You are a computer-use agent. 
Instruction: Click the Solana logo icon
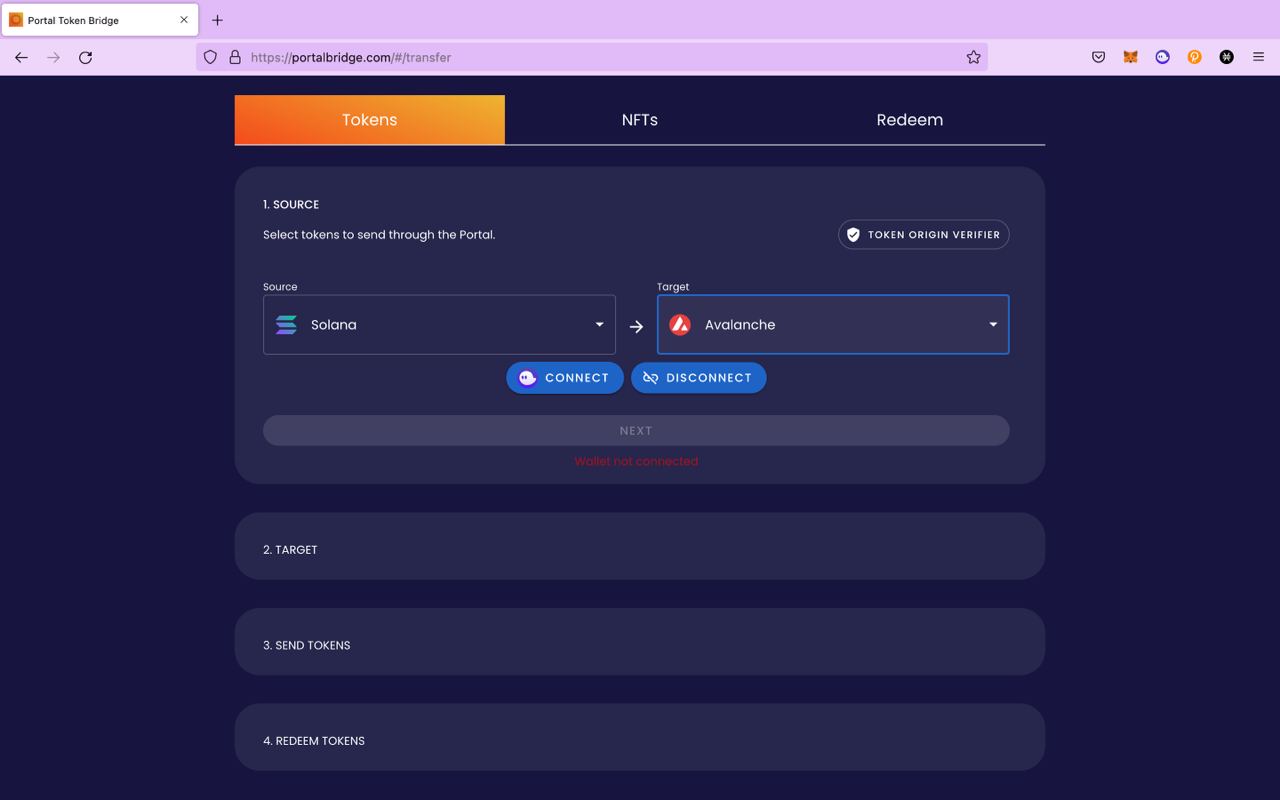click(x=286, y=325)
